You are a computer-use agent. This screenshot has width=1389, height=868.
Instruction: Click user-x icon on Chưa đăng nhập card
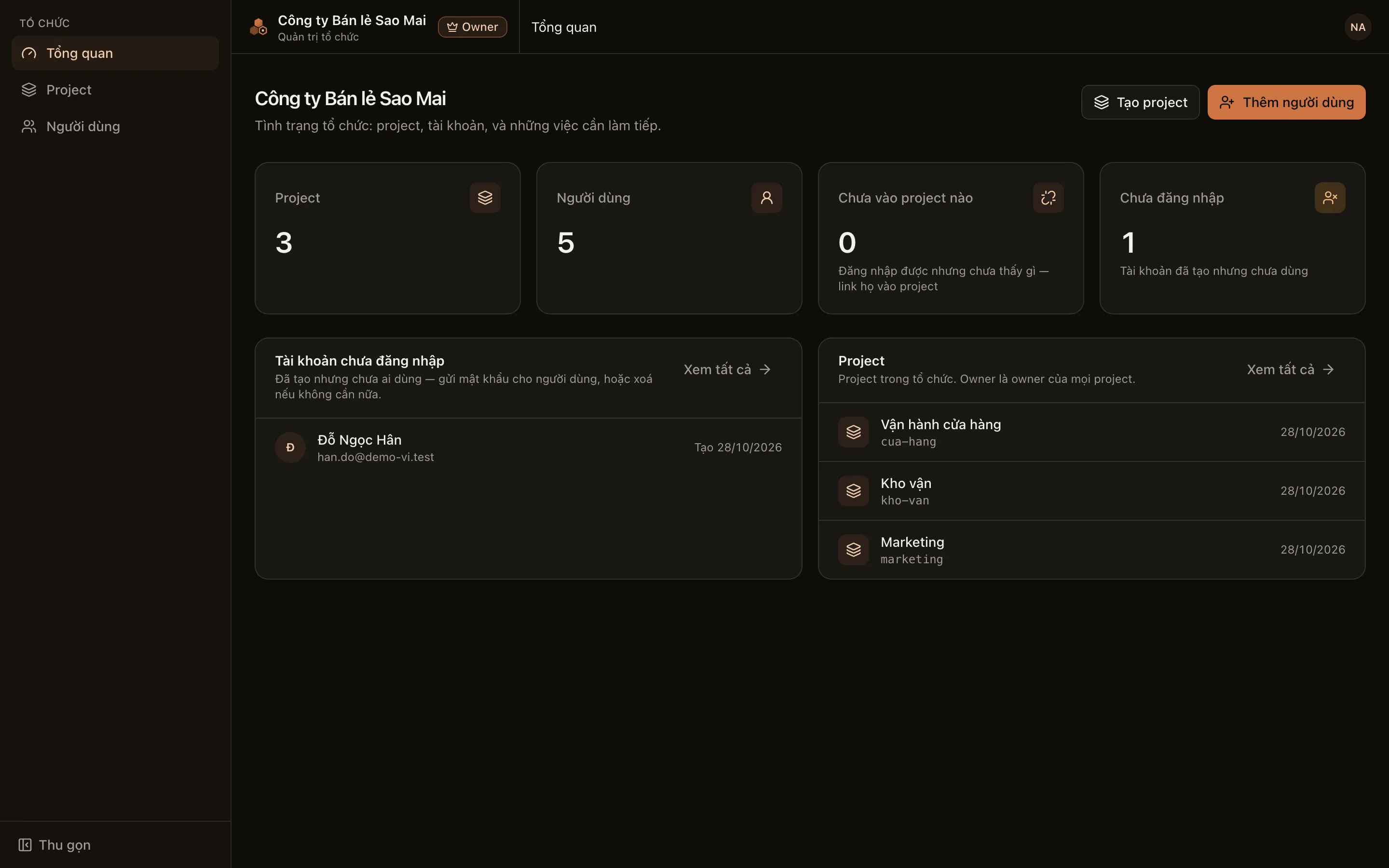coord(1330,198)
